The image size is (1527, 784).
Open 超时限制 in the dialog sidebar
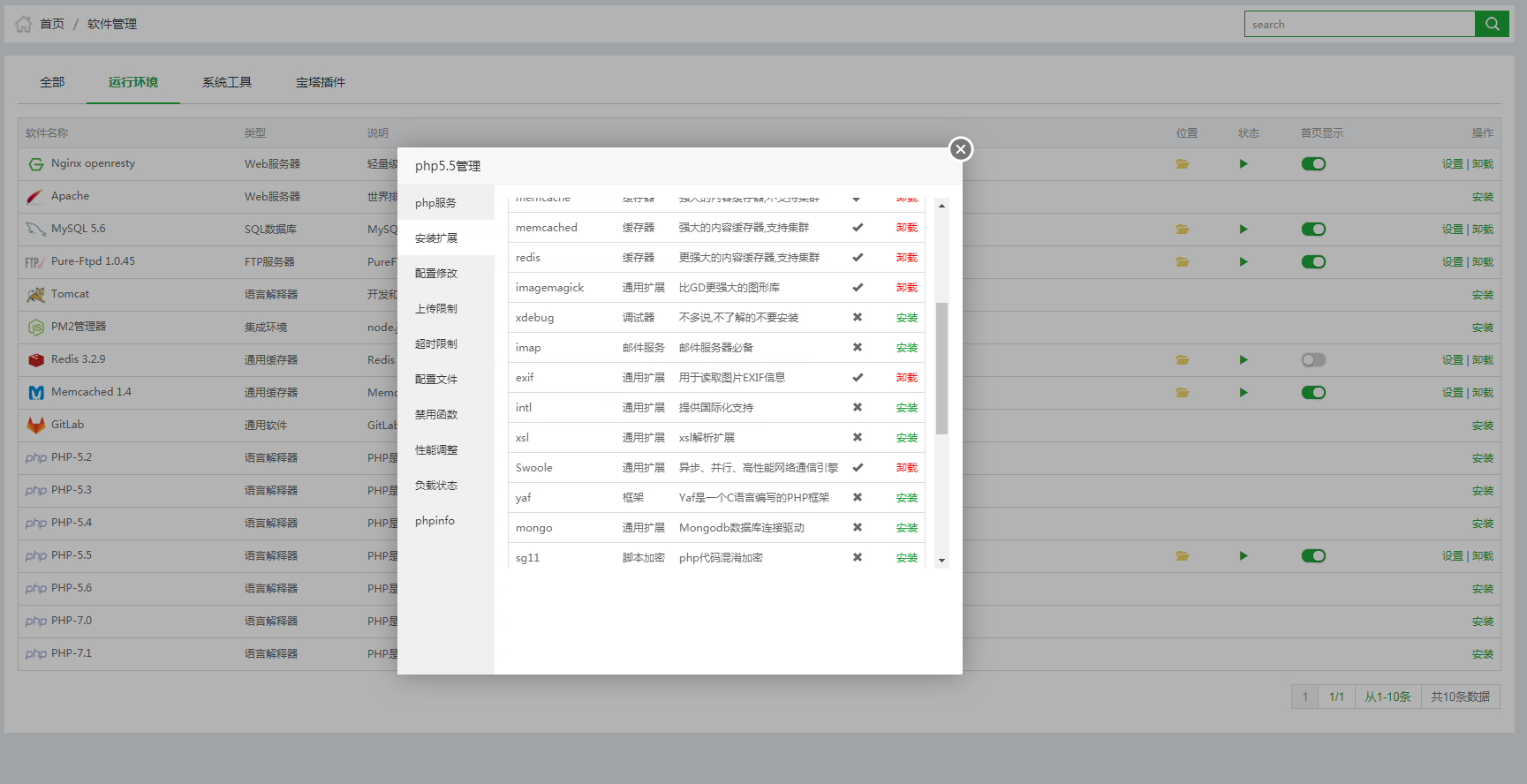pos(446,343)
